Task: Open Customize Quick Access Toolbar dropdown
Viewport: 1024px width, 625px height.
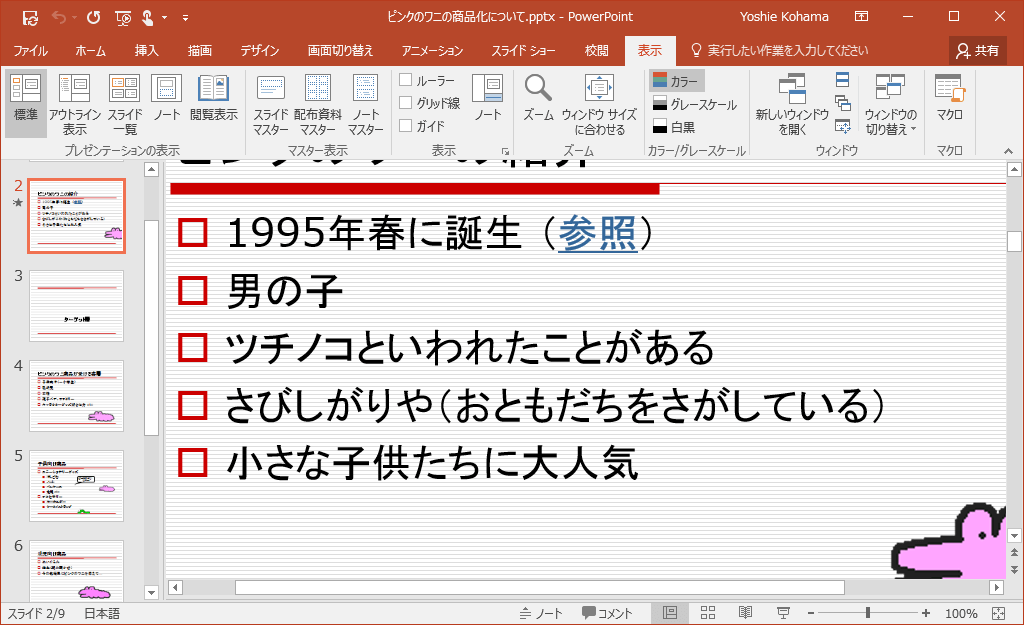Action: point(185,18)
